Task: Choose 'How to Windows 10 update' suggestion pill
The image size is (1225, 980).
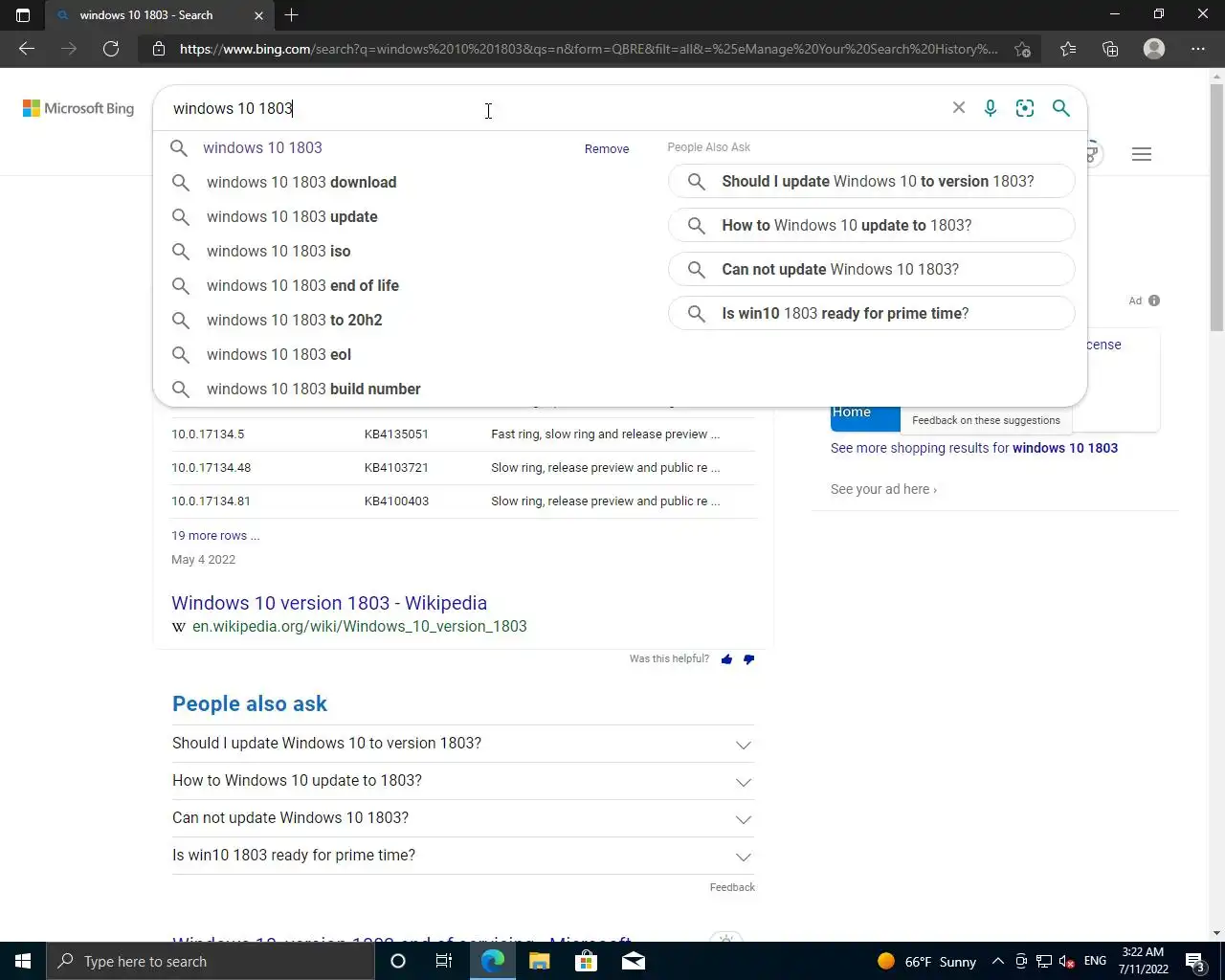Action: click(x=871, y=225)
